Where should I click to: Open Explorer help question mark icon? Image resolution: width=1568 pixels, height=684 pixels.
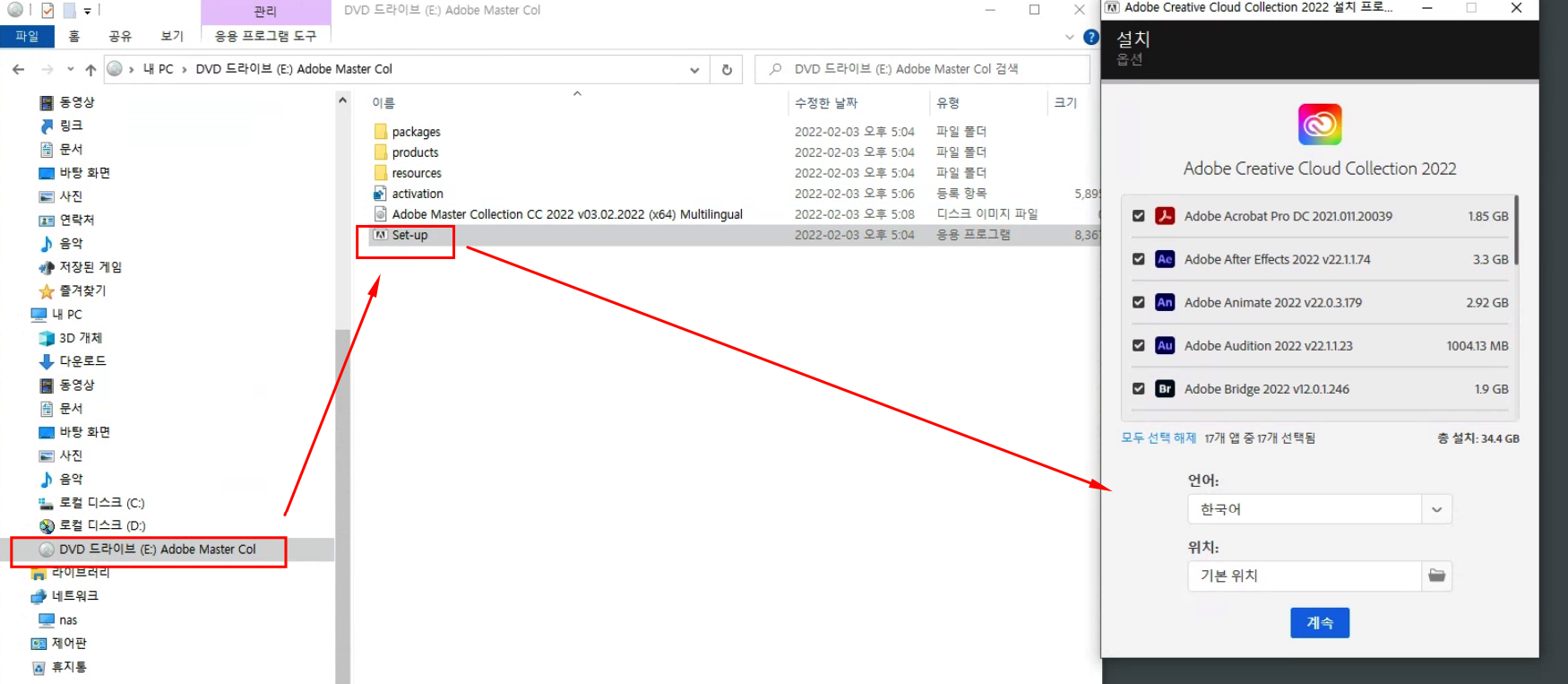tap(1090, 37)
